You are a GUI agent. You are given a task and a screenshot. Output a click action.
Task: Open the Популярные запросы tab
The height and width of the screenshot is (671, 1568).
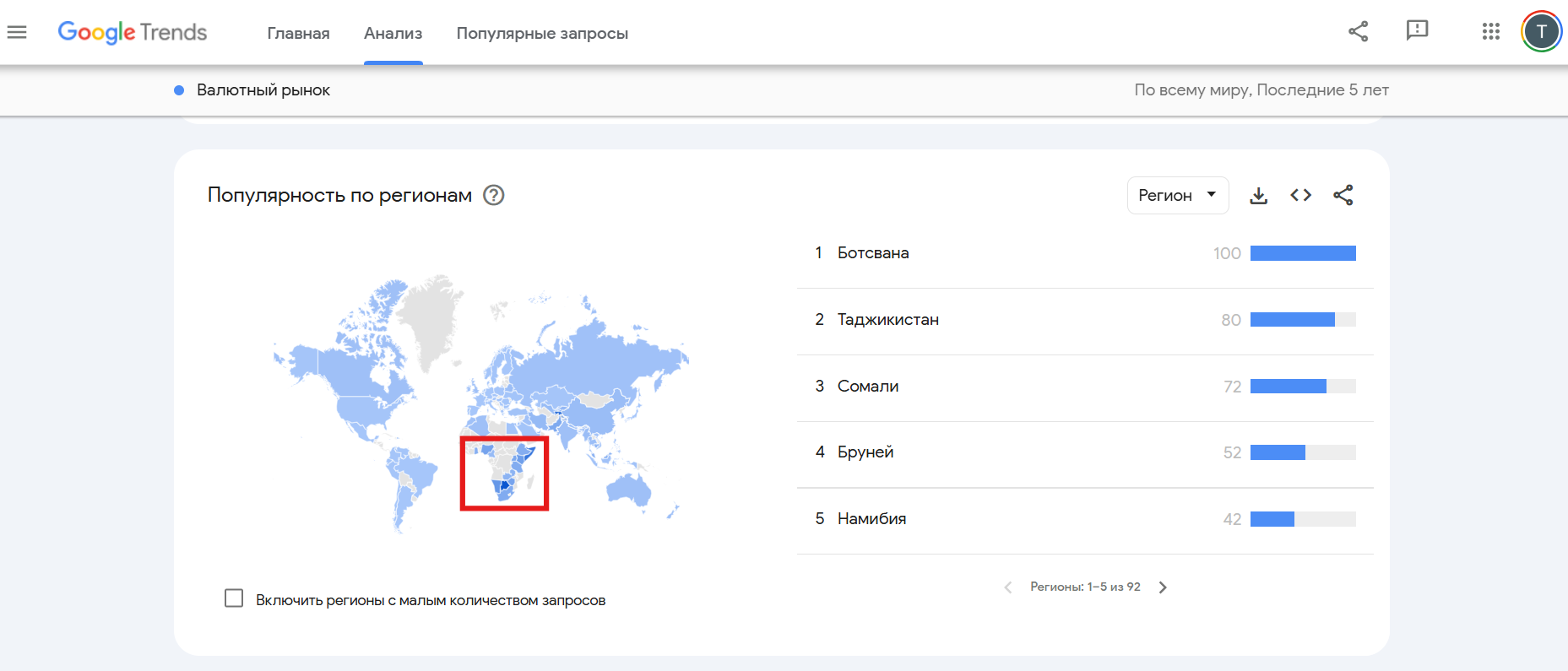[x=542, y=34]
